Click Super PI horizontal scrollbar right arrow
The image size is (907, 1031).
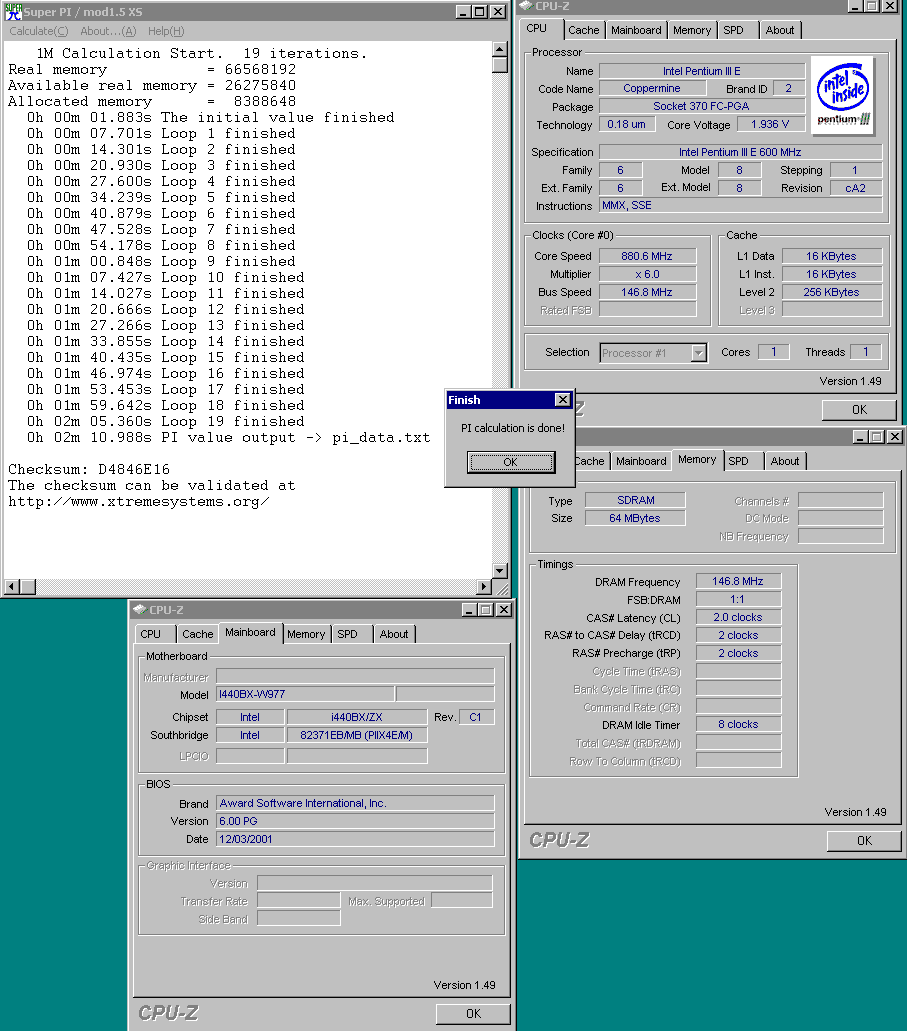[484, 587]
